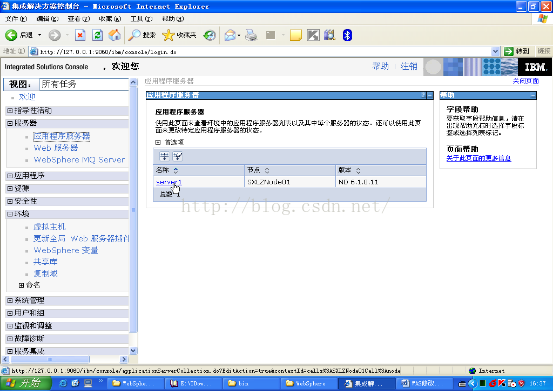The height and width of the screenshot is (391, 553).
Task: Go back with the IE Back arrow
Action: [11, 35]
